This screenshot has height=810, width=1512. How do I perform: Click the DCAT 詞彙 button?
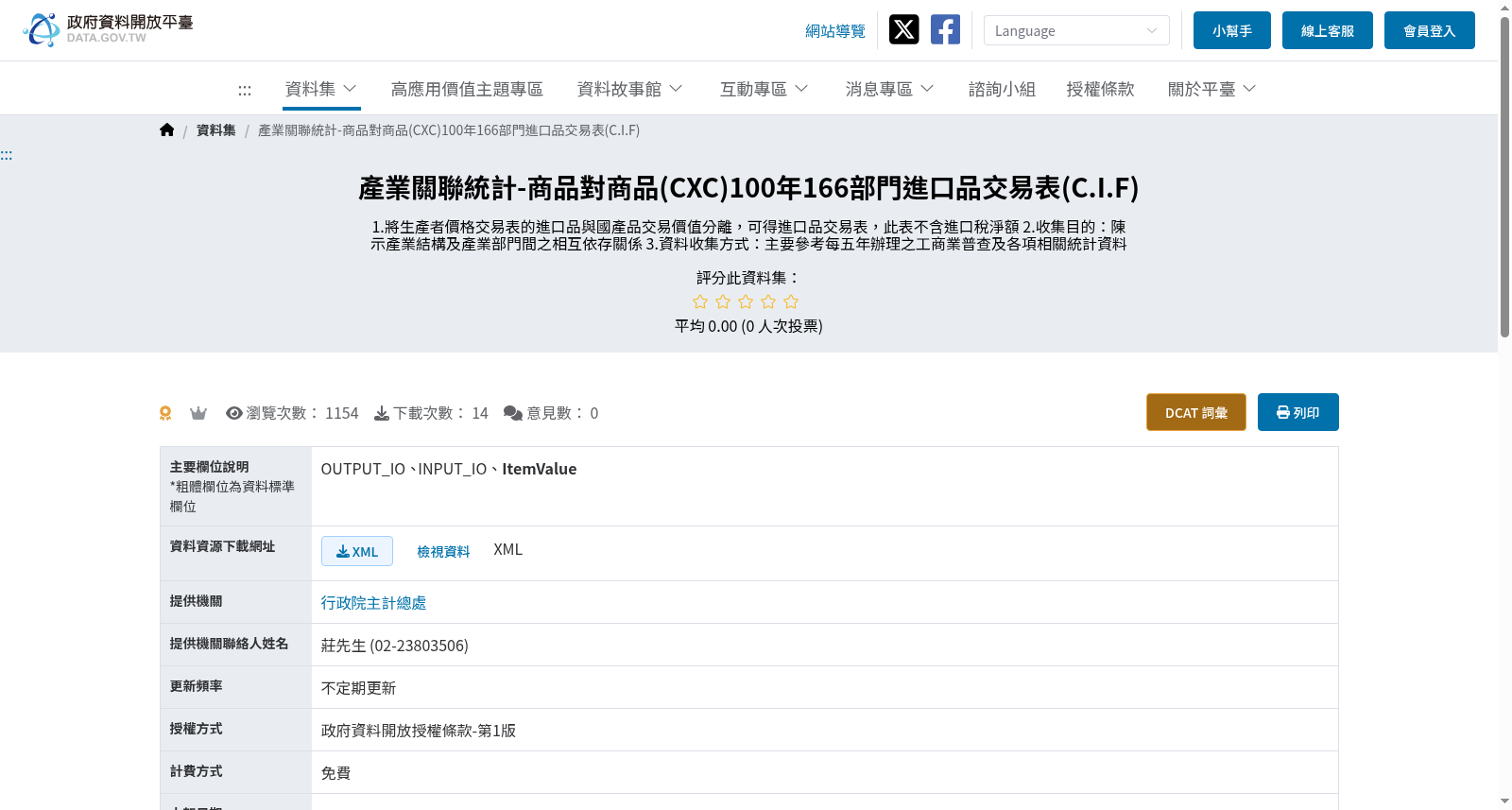point(1196,412)
